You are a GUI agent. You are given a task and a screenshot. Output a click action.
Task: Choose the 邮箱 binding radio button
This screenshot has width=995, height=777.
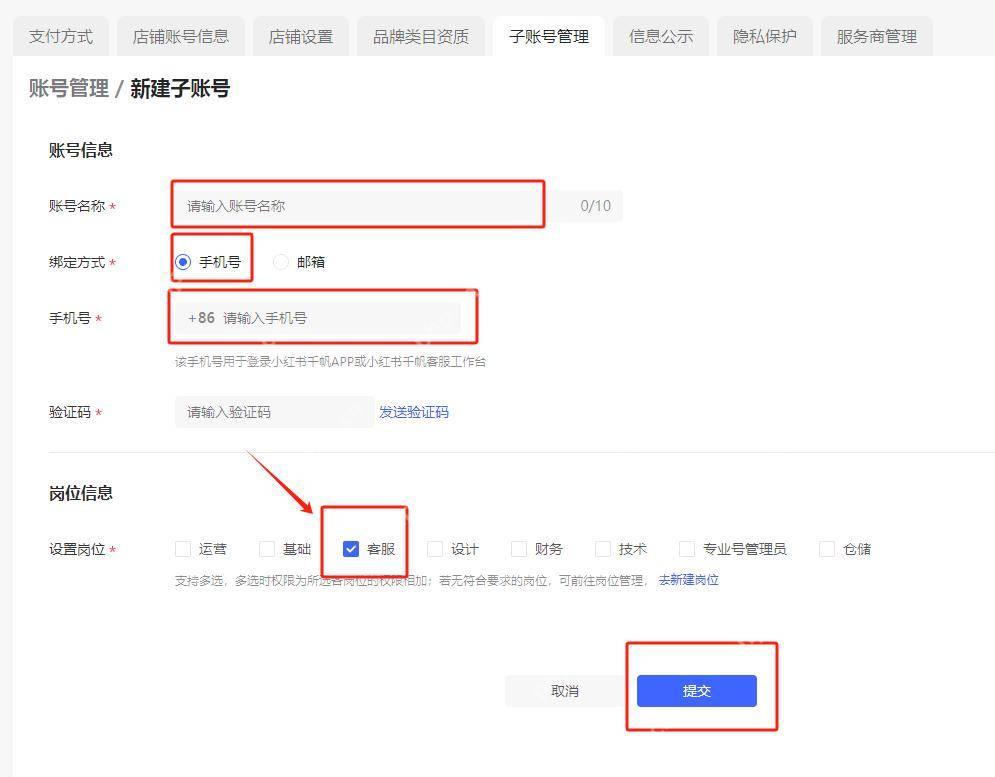[280, 262]
